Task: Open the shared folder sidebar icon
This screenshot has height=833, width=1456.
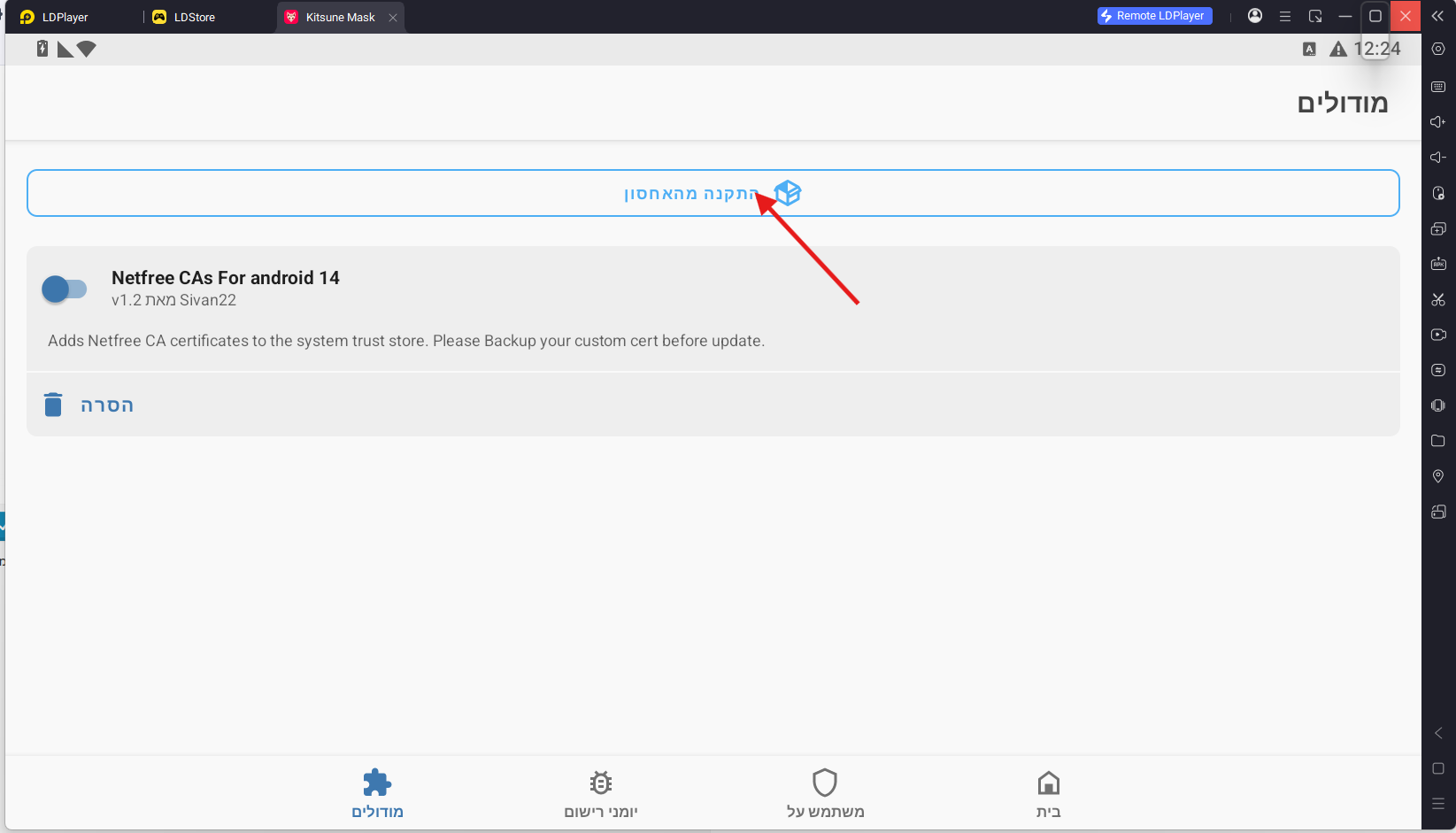Action: click(x=1438, y=441)
